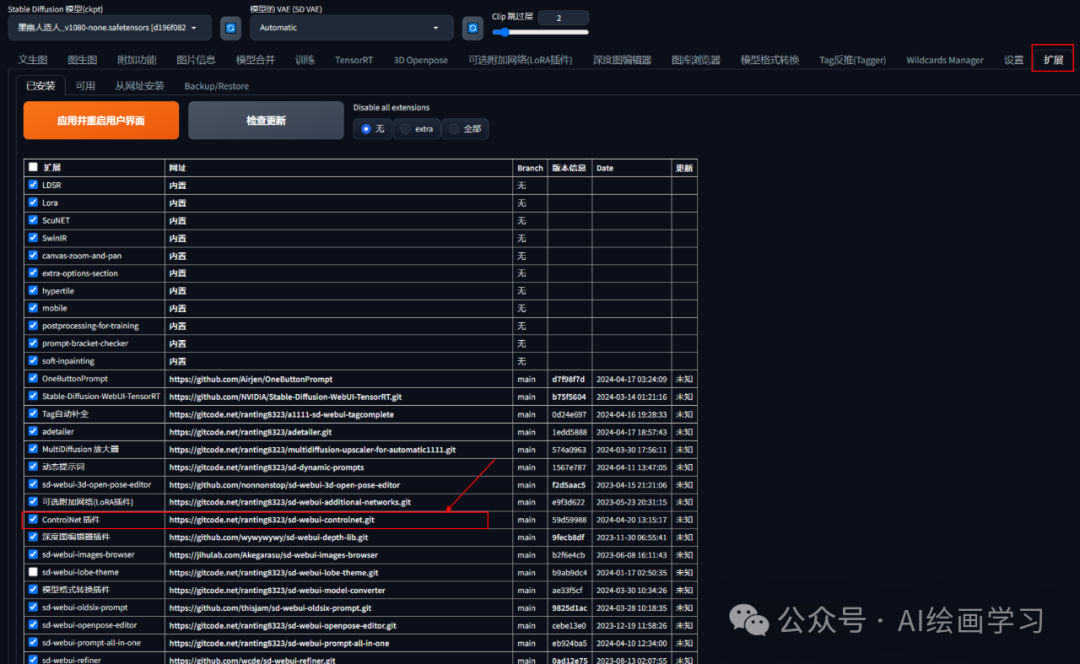1080x664 pixels.
Task: Uncheck the ControlNet 插件 checkbox
Action: pos(33,519)
